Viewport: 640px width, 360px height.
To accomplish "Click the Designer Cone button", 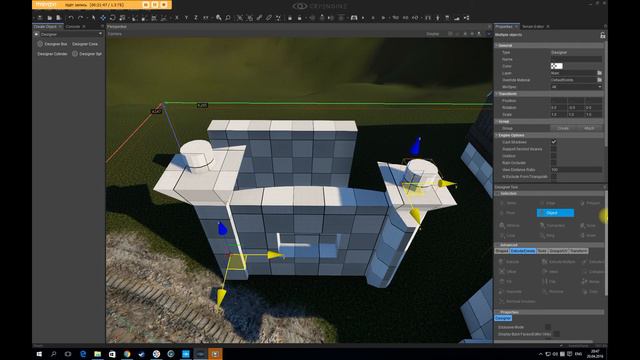I will tap(85, 44).
